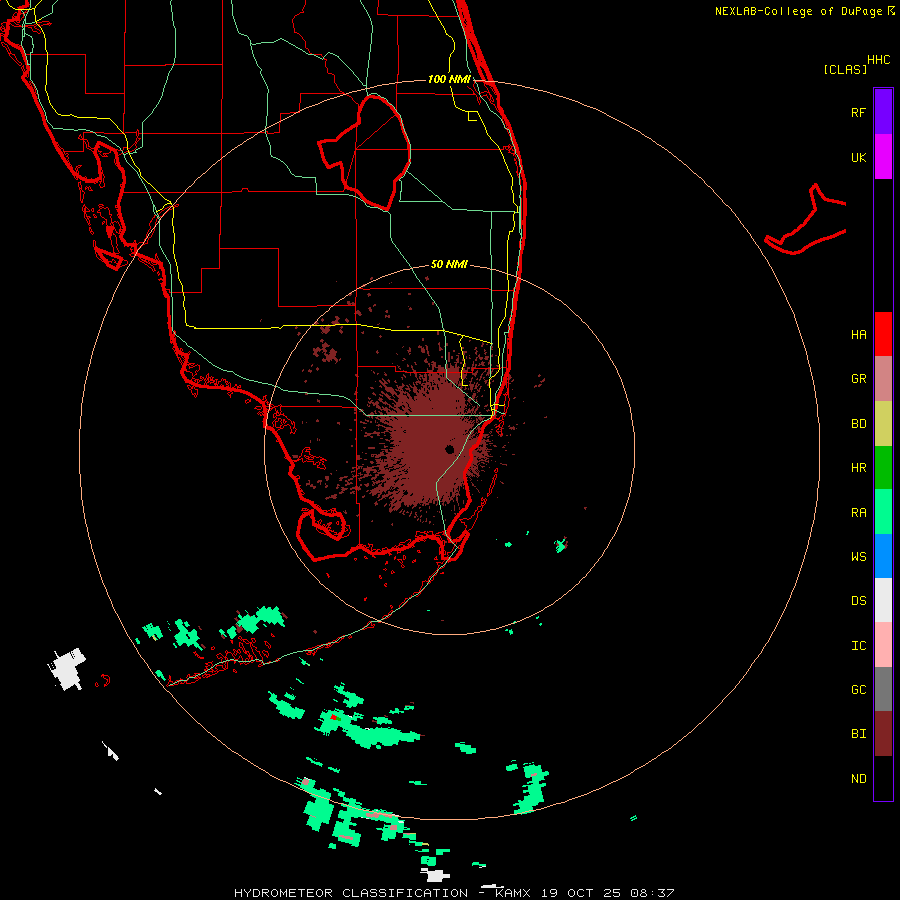The width and height of the screenshot is (900, 900).
Task: Click the 'HA' legend label
Action: click(x=858, y=335)
